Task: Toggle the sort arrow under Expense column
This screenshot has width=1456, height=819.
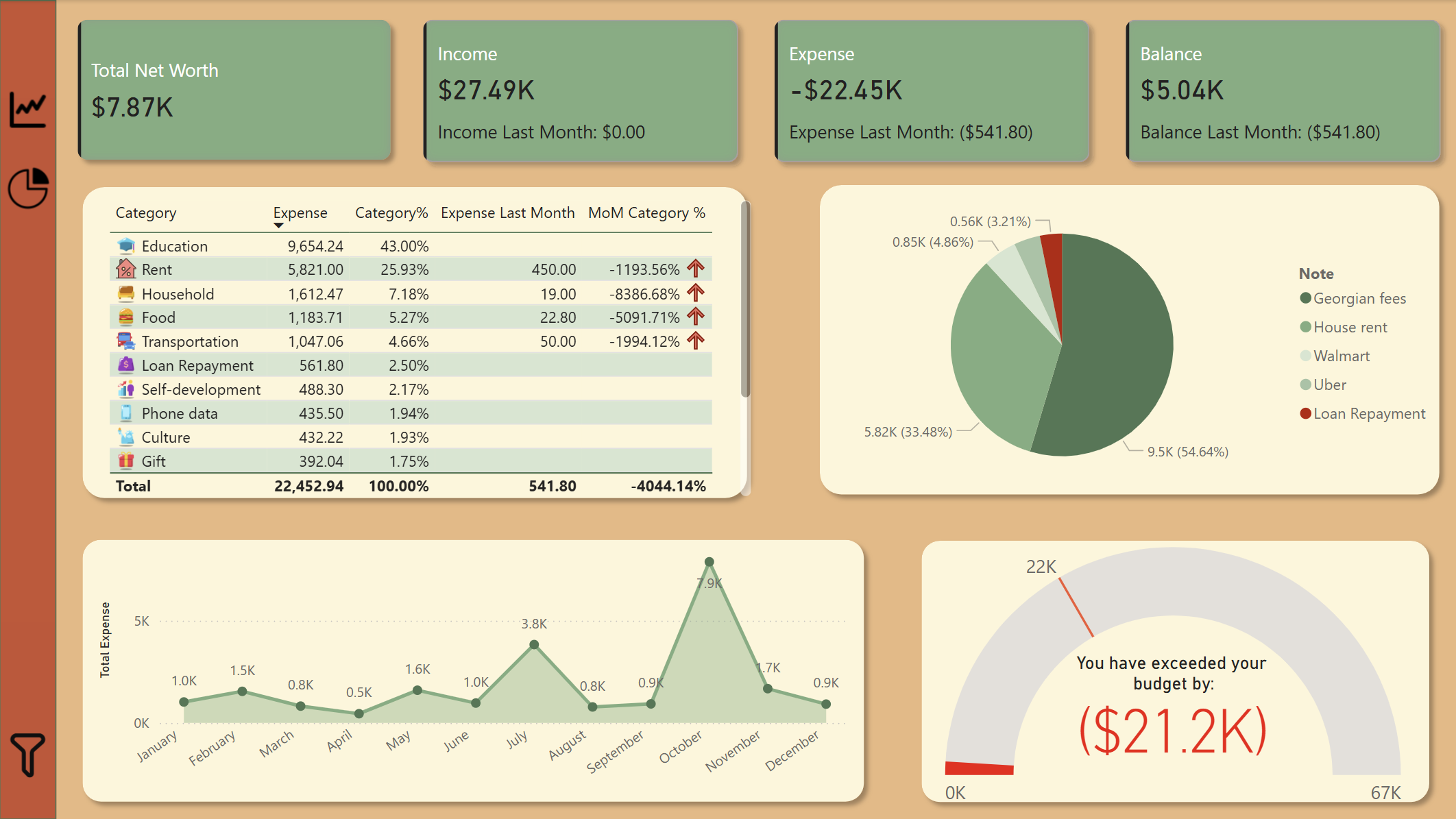Action: tap(278, 225)
